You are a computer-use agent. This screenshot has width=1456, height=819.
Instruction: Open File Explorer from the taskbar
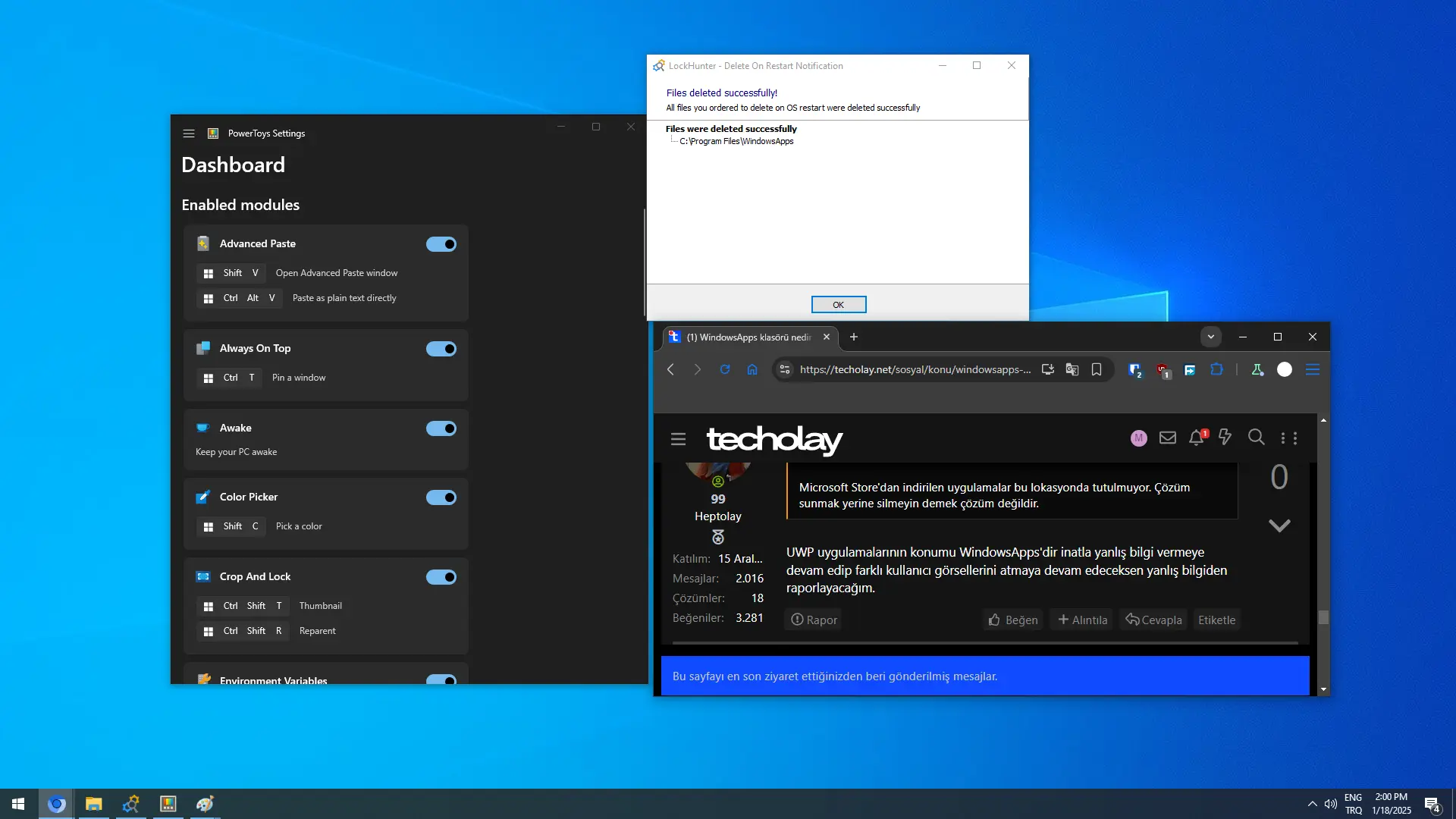coord(93,804)
